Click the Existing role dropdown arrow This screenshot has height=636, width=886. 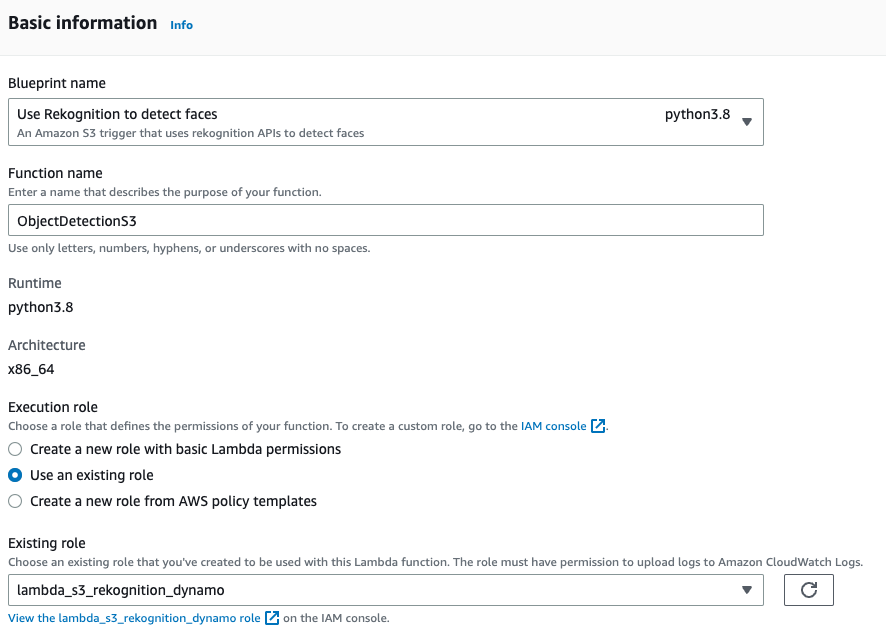click(x=746, y=590)
